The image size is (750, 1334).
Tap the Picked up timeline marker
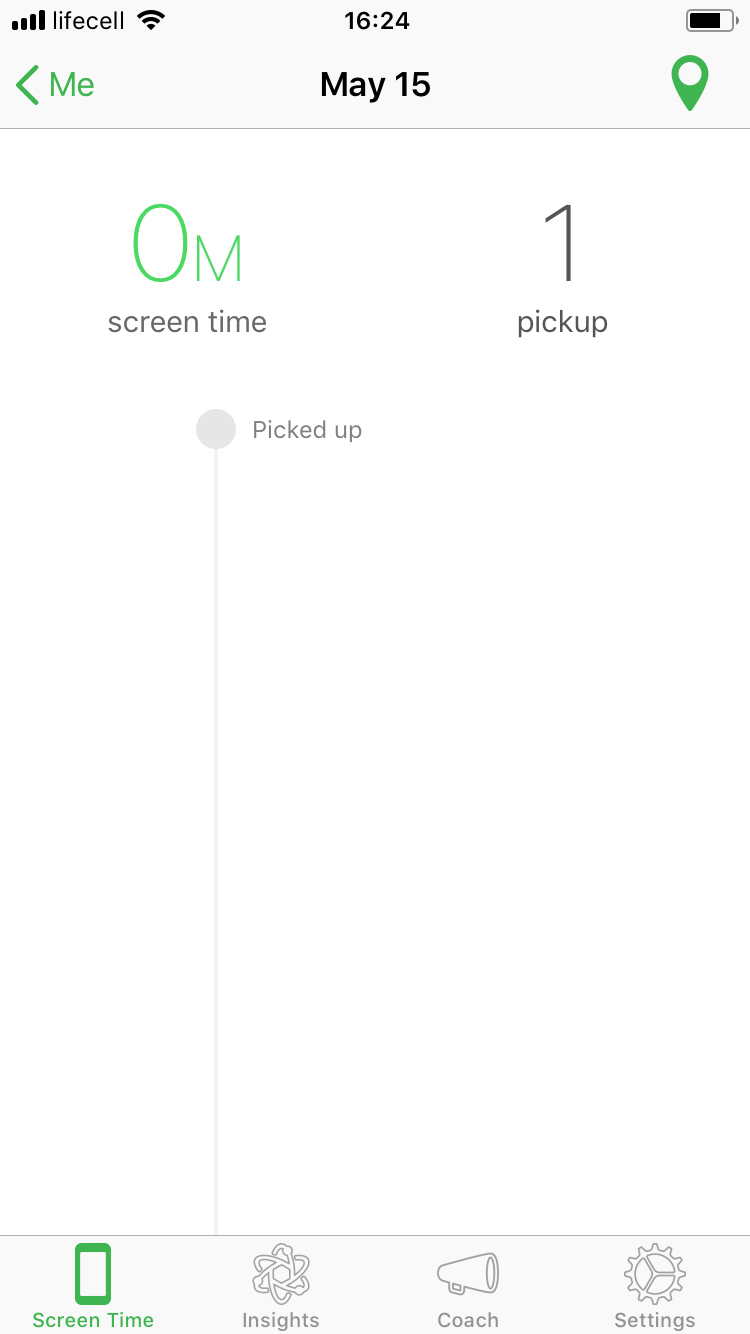[216, 430]
